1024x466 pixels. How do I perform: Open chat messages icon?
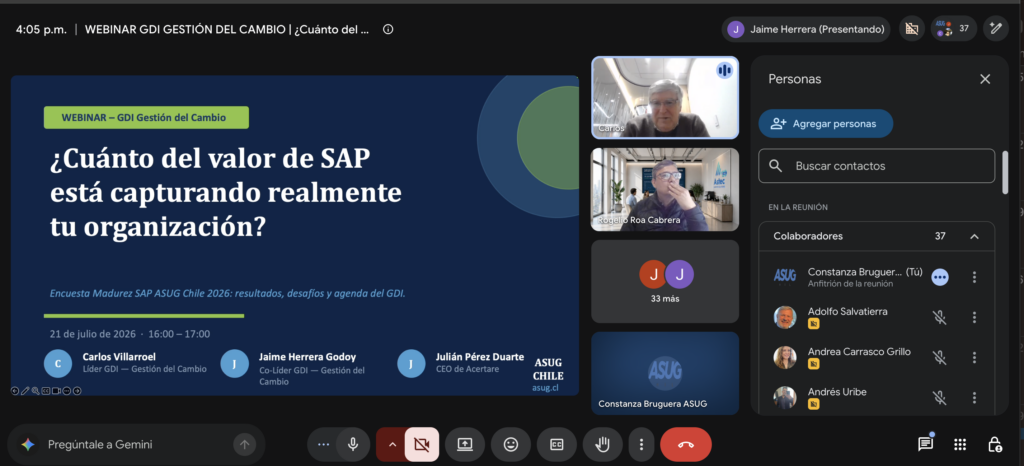pos(925,444)
